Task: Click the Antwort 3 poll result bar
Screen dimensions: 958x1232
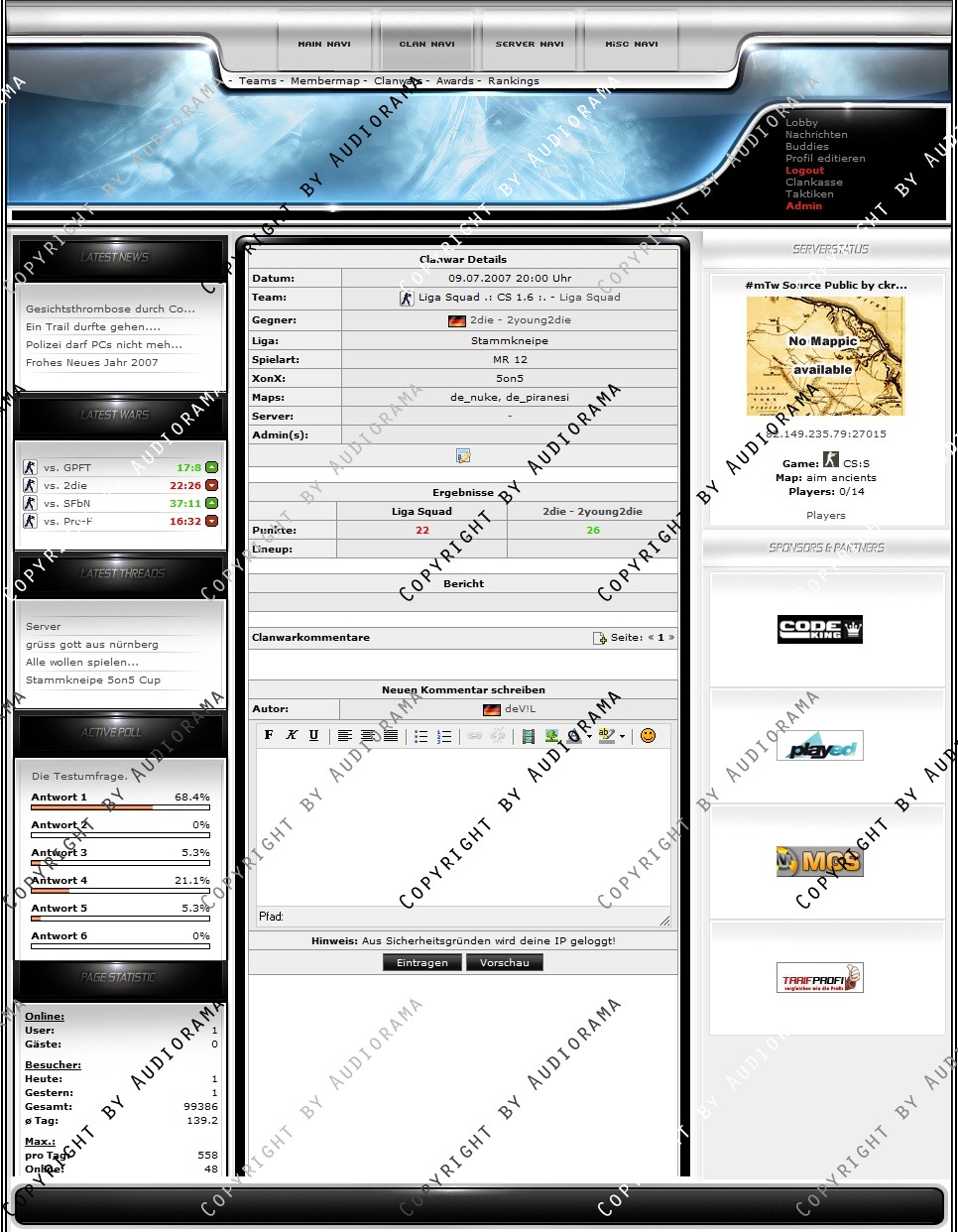Action: coord(120,863)
